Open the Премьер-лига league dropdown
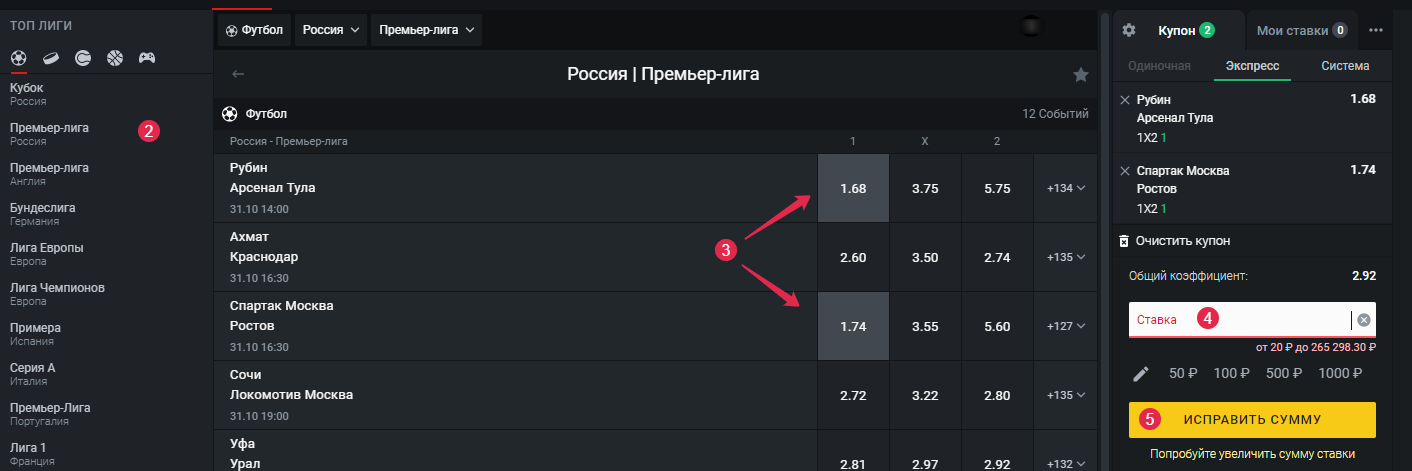This screenshot has width=1412, height=471. click(x=426, y=30)
